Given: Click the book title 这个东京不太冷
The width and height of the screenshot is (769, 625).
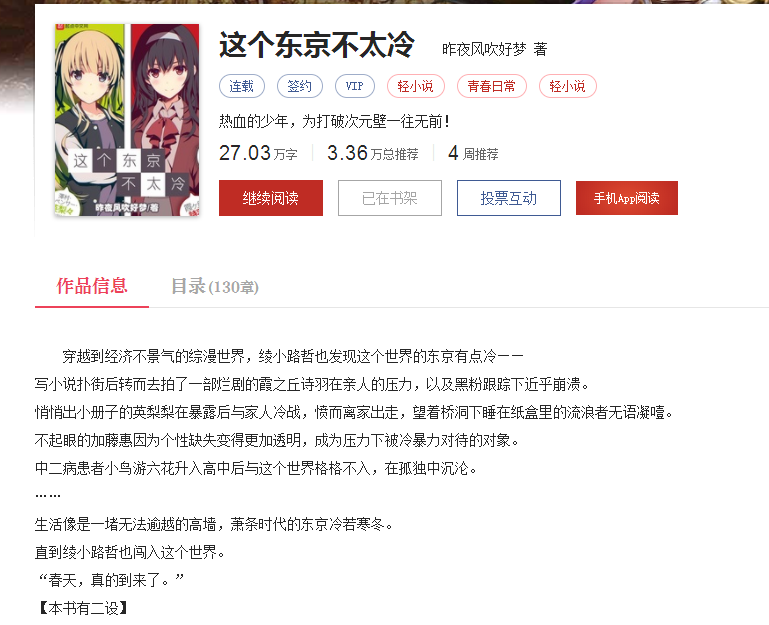Looking at the screenshot, I should click(x=317, y=45).
